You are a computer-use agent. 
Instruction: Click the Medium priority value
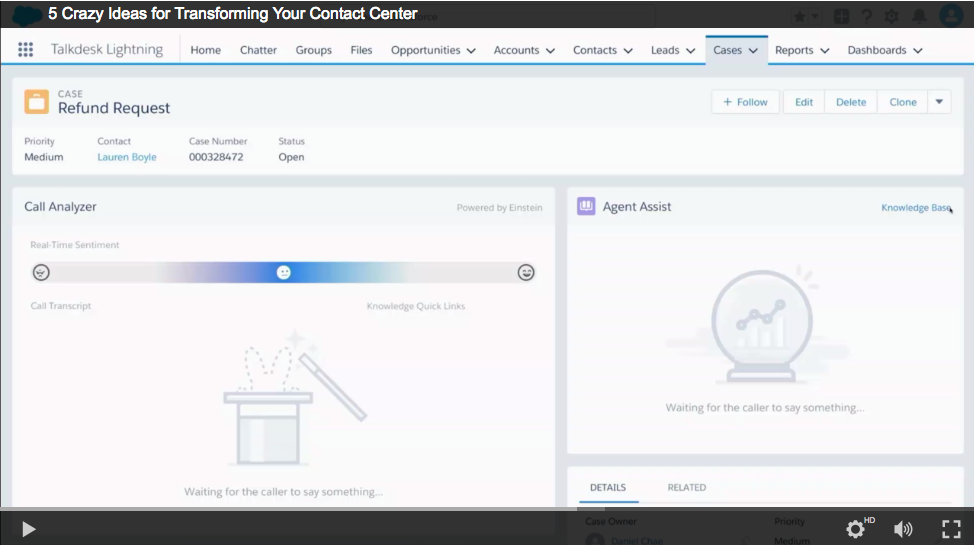[x=44, y=157]
